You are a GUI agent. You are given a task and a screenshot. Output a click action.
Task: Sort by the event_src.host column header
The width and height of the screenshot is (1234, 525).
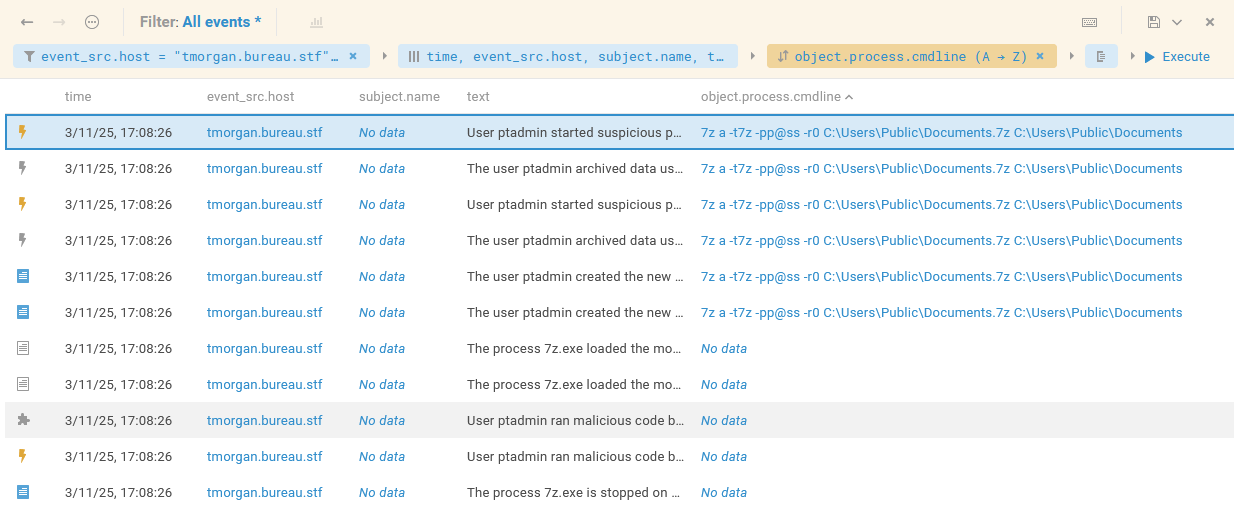(250, 97)
